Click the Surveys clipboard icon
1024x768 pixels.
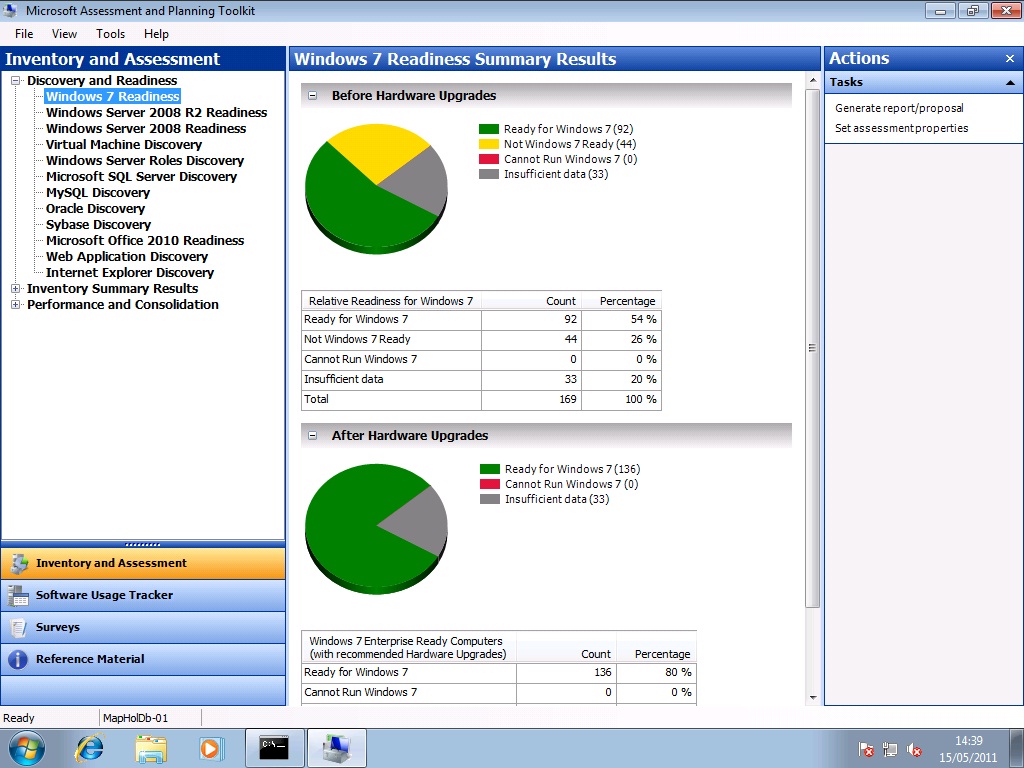coord(18,627)
